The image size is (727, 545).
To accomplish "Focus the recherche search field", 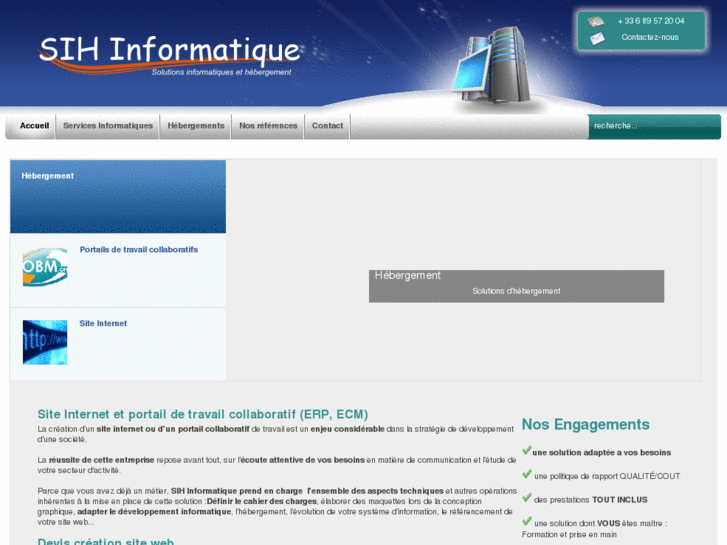I will click(x=654, y=126).
